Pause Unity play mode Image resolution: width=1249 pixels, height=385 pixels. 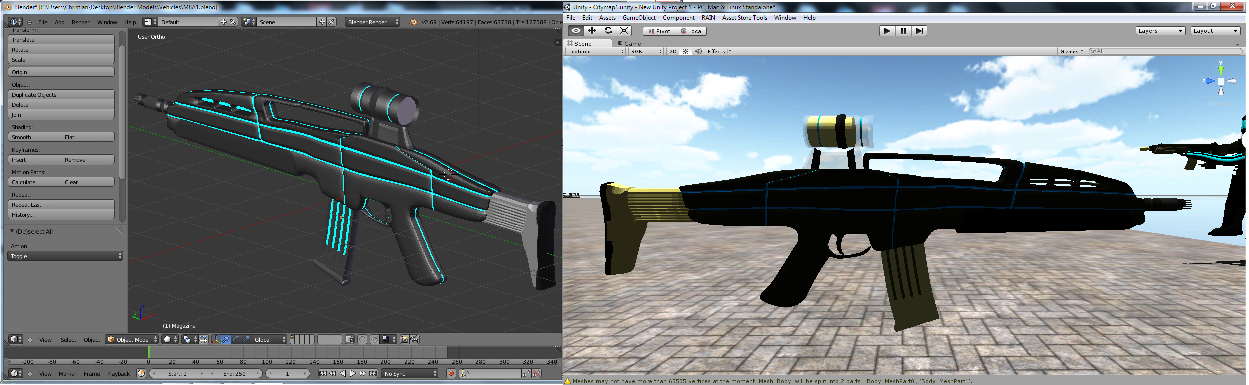coord(903,31)
